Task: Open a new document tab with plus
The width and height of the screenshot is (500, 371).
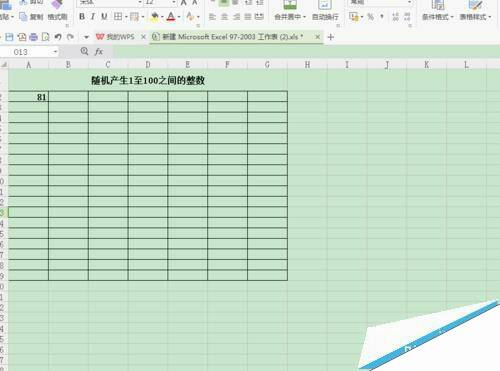Action: click(331, 37)
